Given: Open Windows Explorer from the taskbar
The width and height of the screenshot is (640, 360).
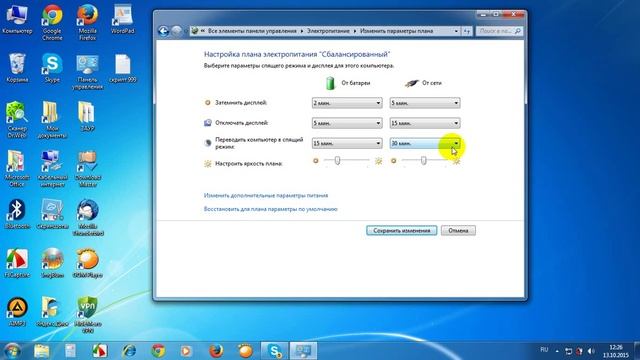Looking at the screenshot, I should [x=42, y=351].
